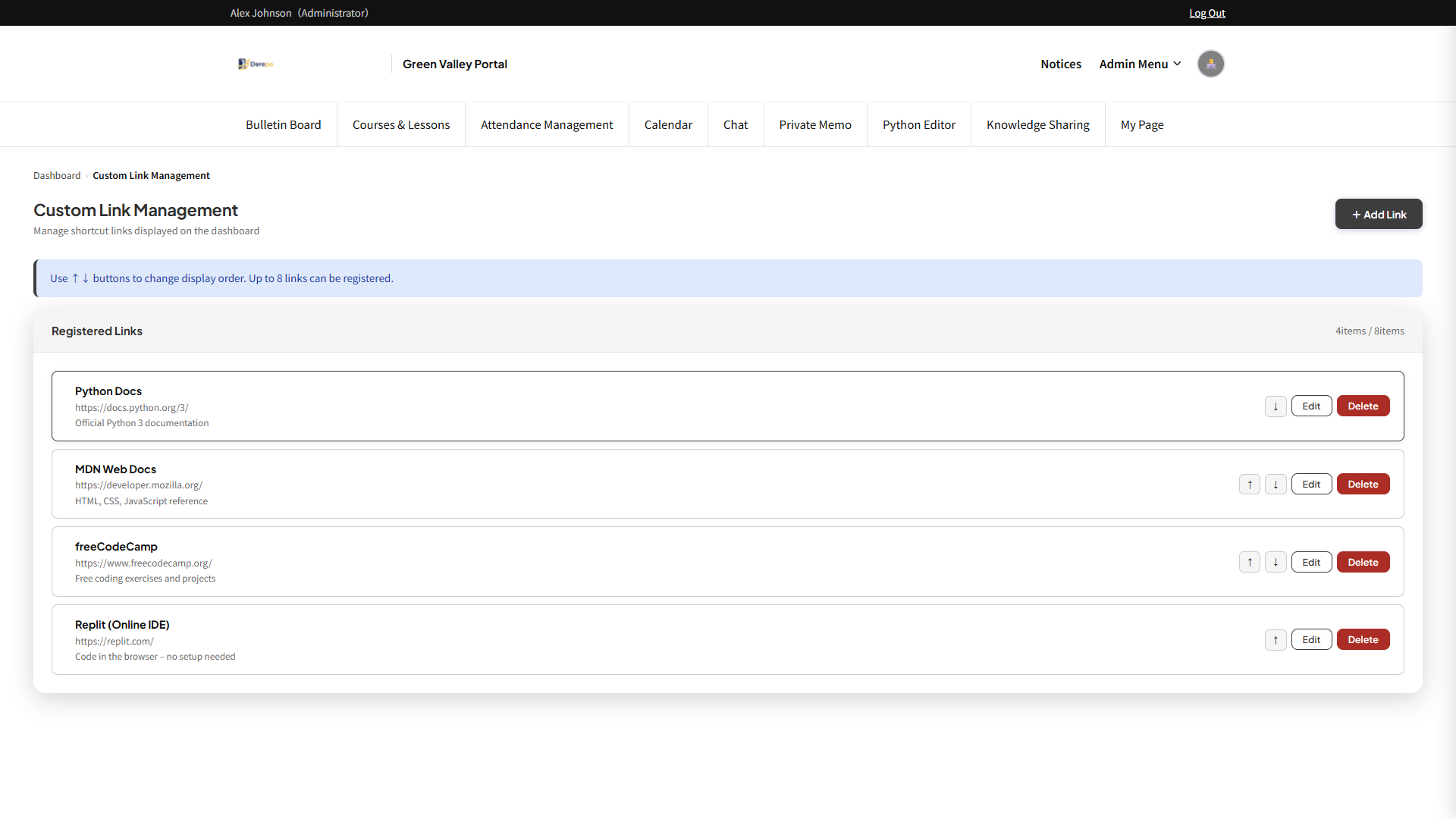
Task: Click the '4items / 8items' counter
Action: [1370, 331]
